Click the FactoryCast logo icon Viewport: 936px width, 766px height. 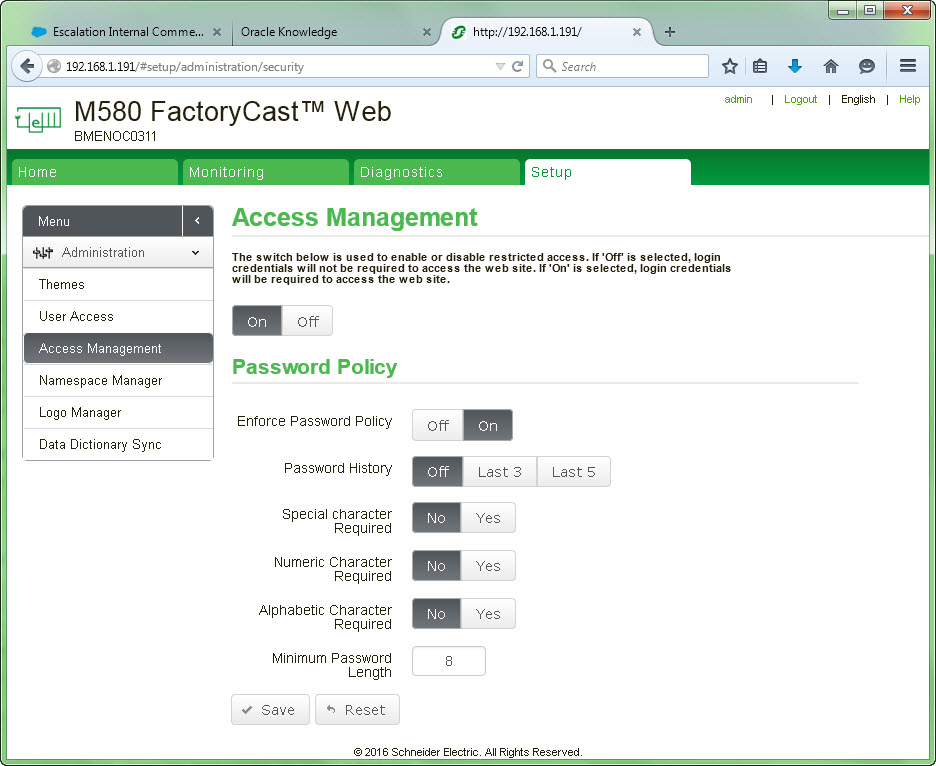pyautogui.click(x=38, y=119)
